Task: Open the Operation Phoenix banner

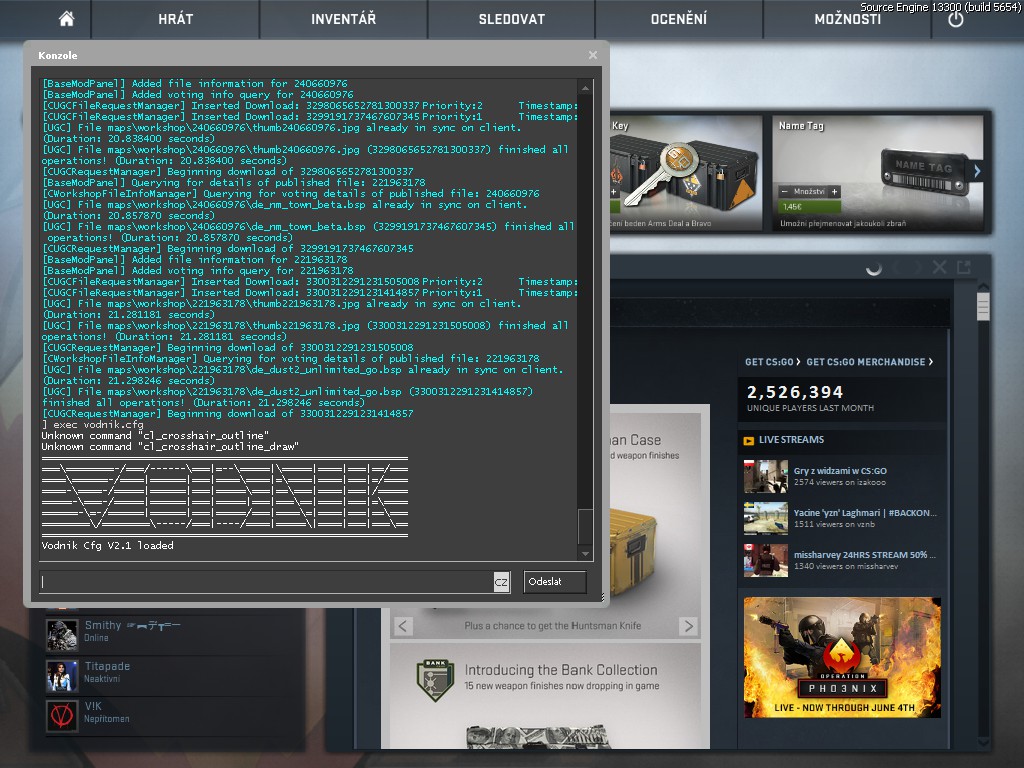Action: (842, 657)
